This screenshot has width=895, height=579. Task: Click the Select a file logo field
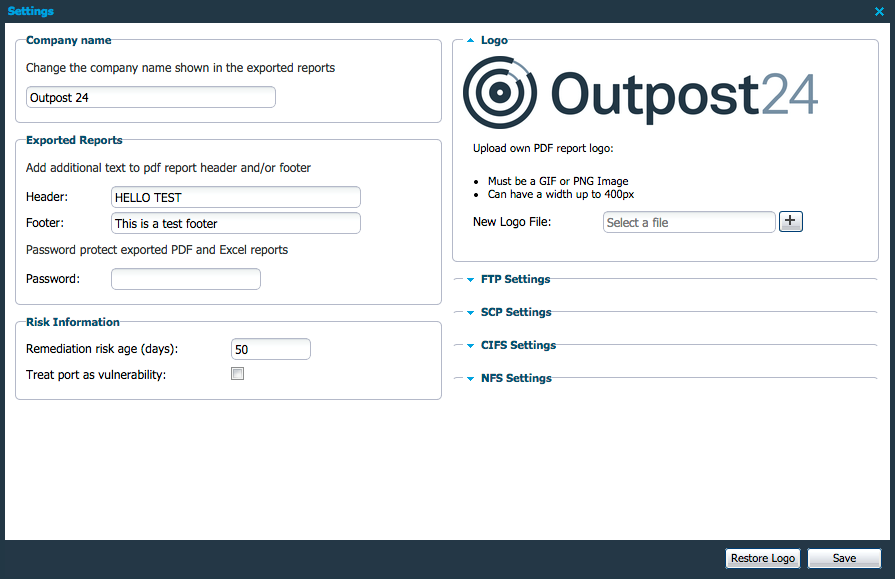[x=688, y=221]
